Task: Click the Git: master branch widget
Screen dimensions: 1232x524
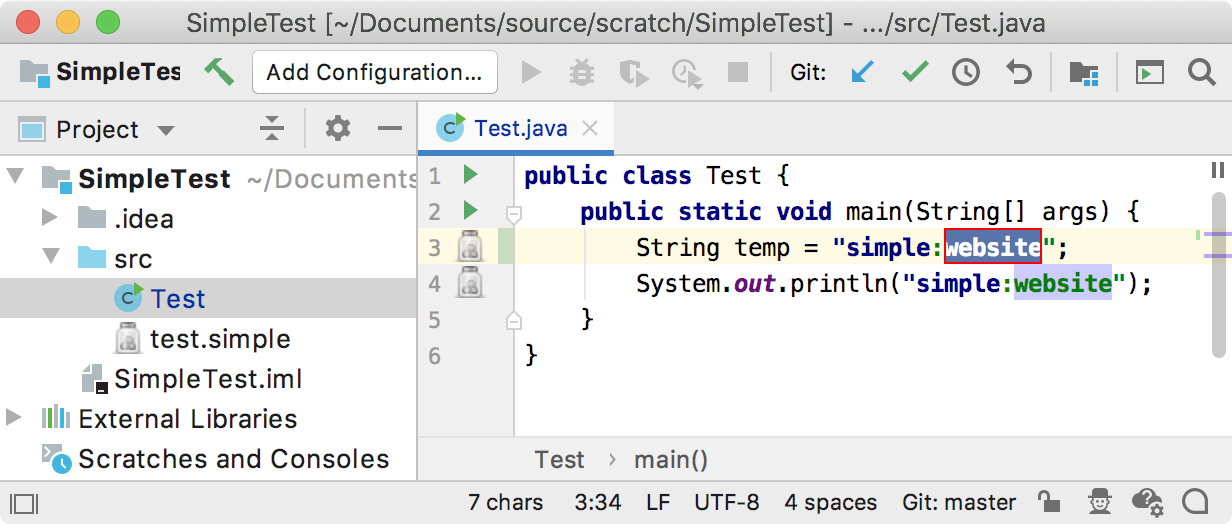Action: pyautogui.click(x=958, y=502)
